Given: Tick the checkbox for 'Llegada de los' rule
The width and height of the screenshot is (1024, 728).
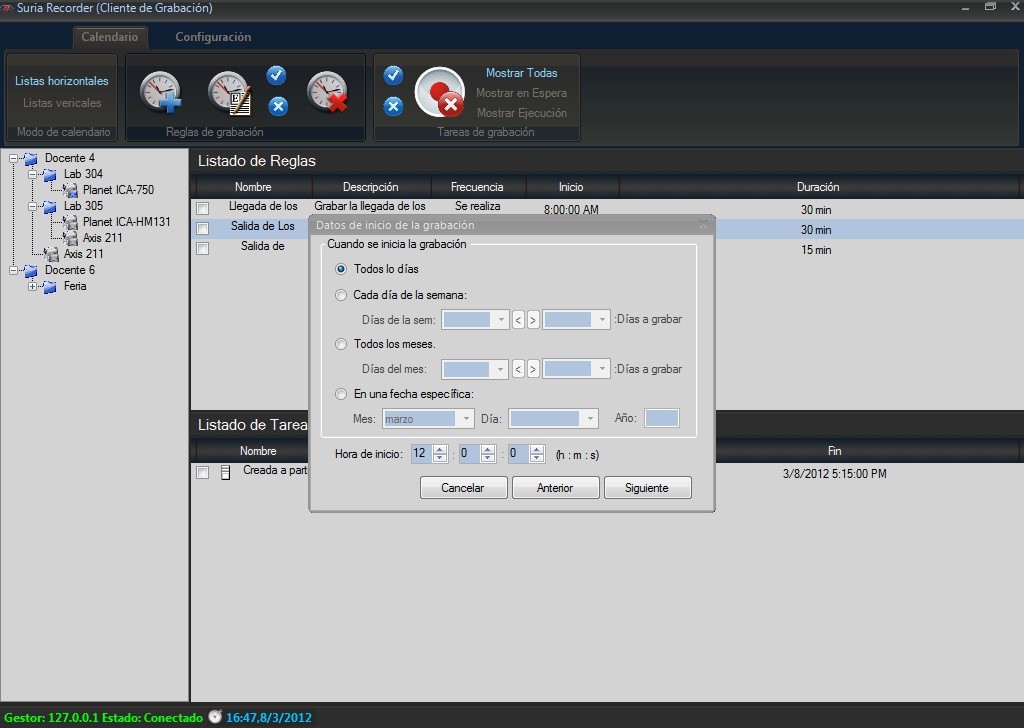Looking at the screenshot, I should (x=203, y=208).
